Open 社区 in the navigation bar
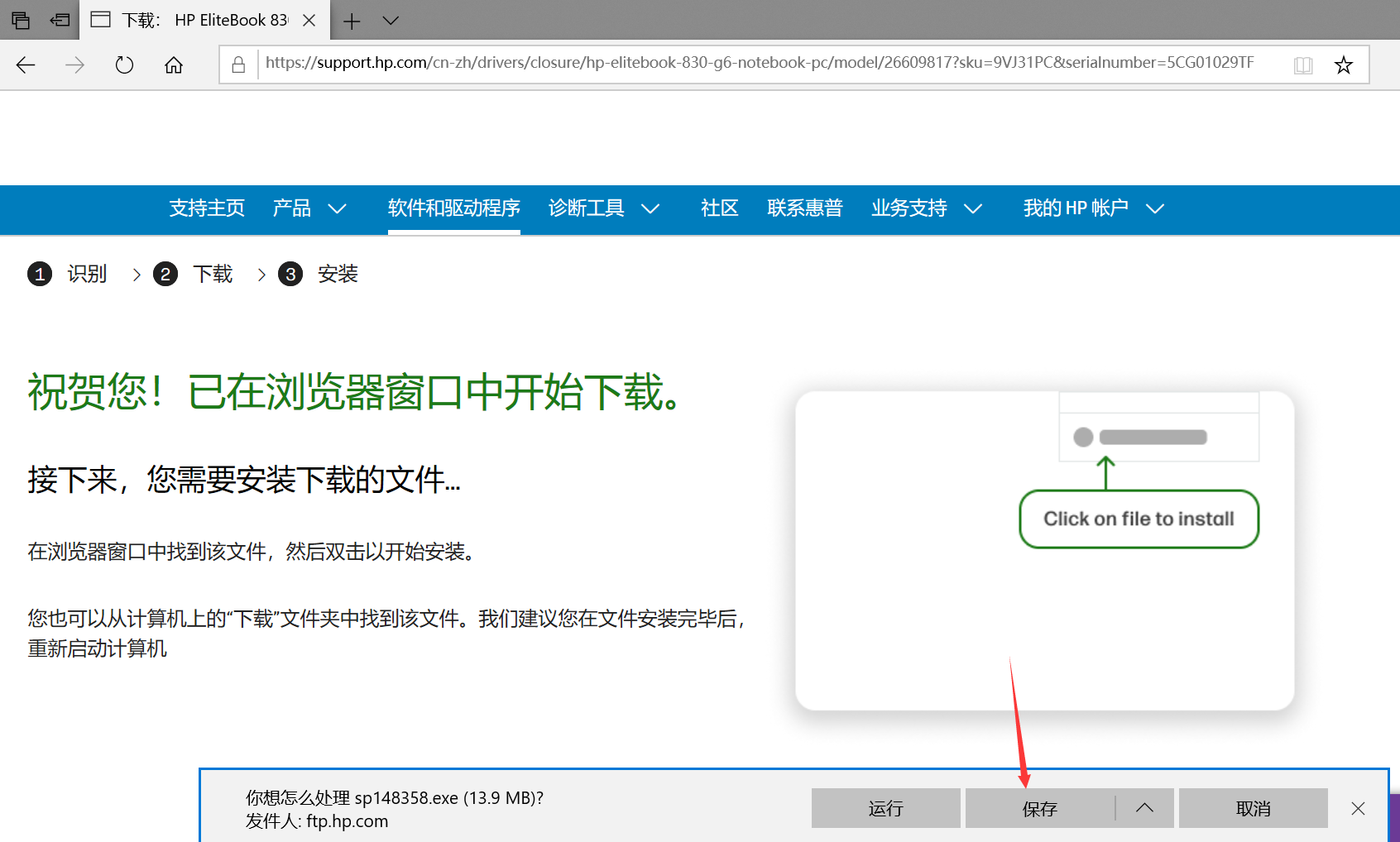Image resolution: width=1400 pixels, height=842 pixels. click(x=719, y=208)
